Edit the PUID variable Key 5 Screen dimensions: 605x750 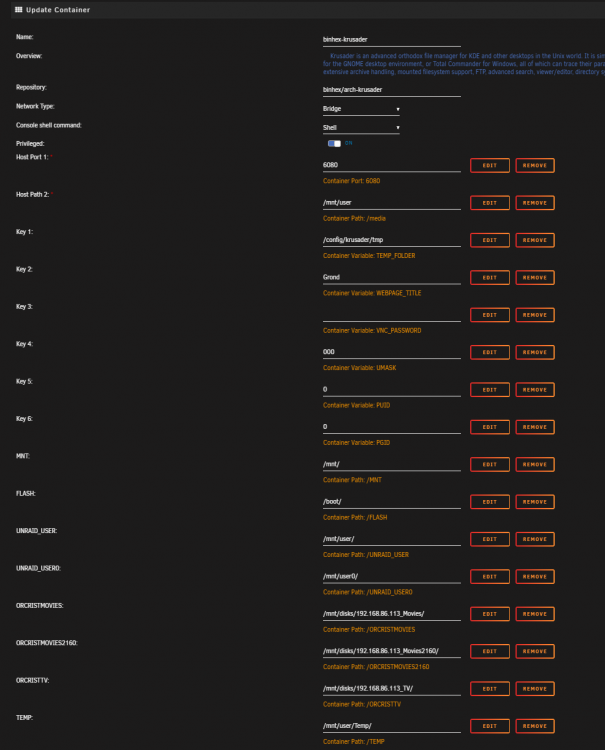490,390
